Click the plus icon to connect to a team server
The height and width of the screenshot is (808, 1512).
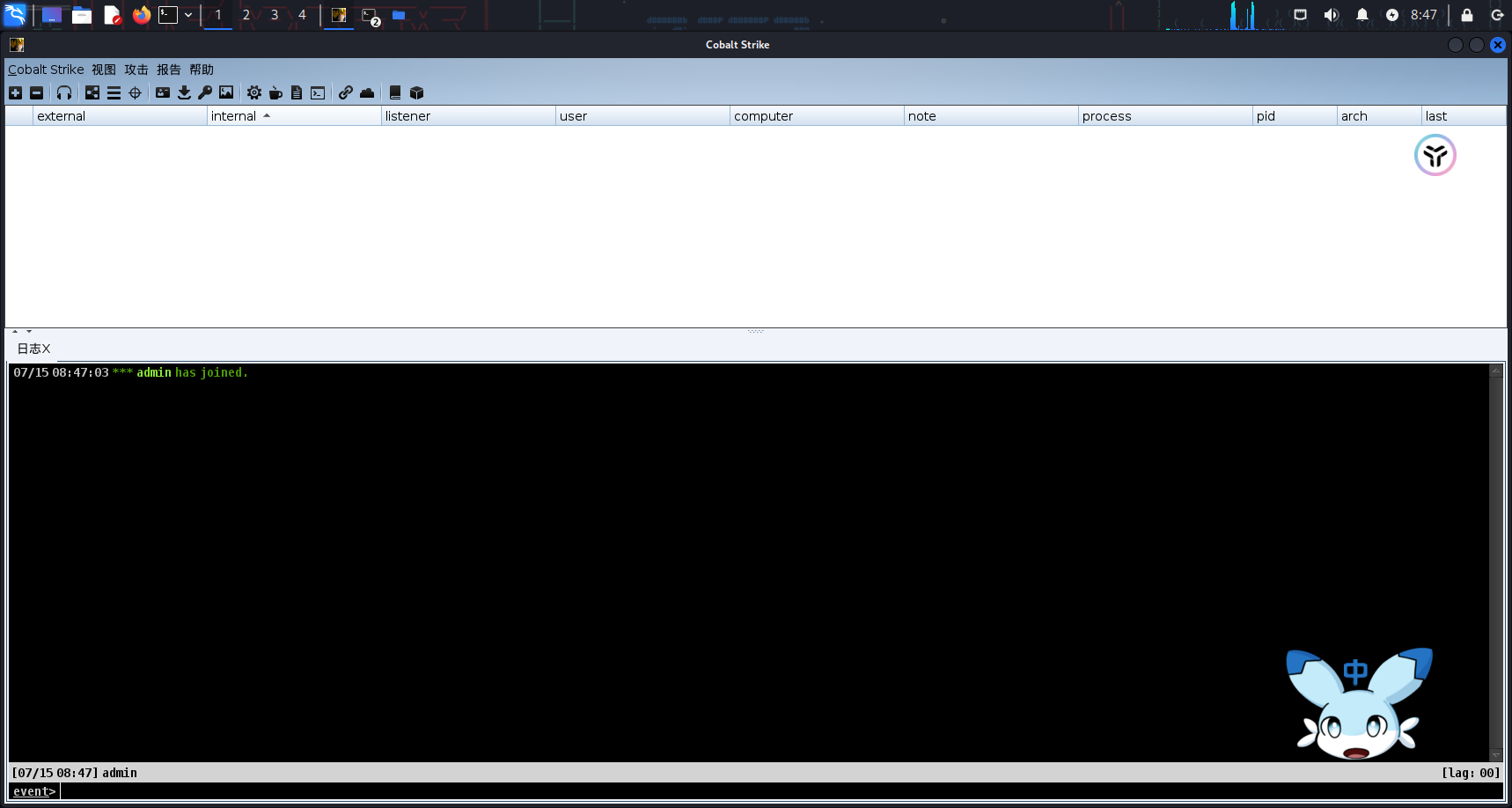15,92
